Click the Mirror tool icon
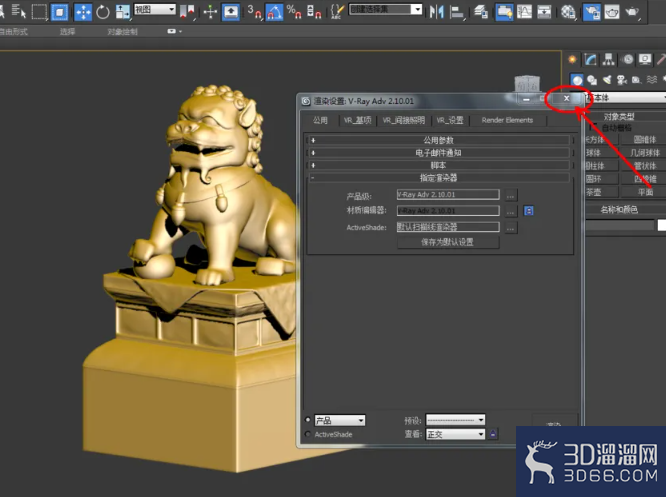 436,12
